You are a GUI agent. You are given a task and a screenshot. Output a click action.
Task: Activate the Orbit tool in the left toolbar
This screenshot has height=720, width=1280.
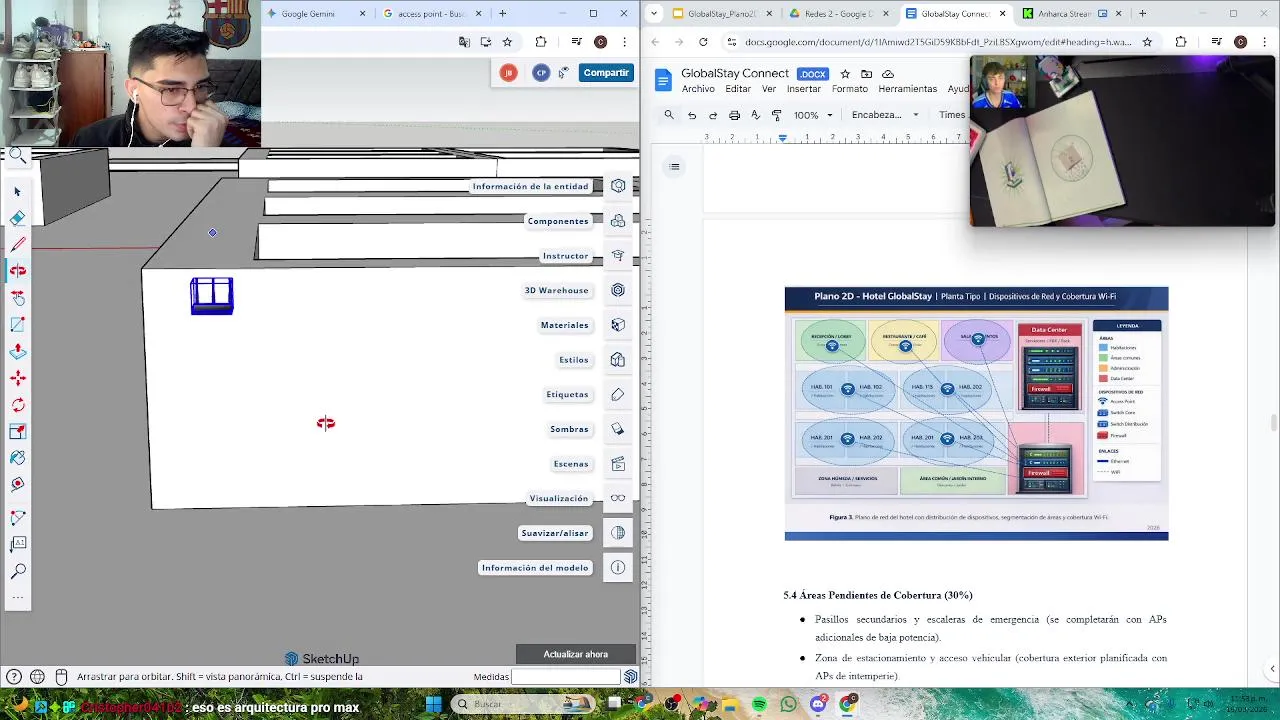coord(17,271)
